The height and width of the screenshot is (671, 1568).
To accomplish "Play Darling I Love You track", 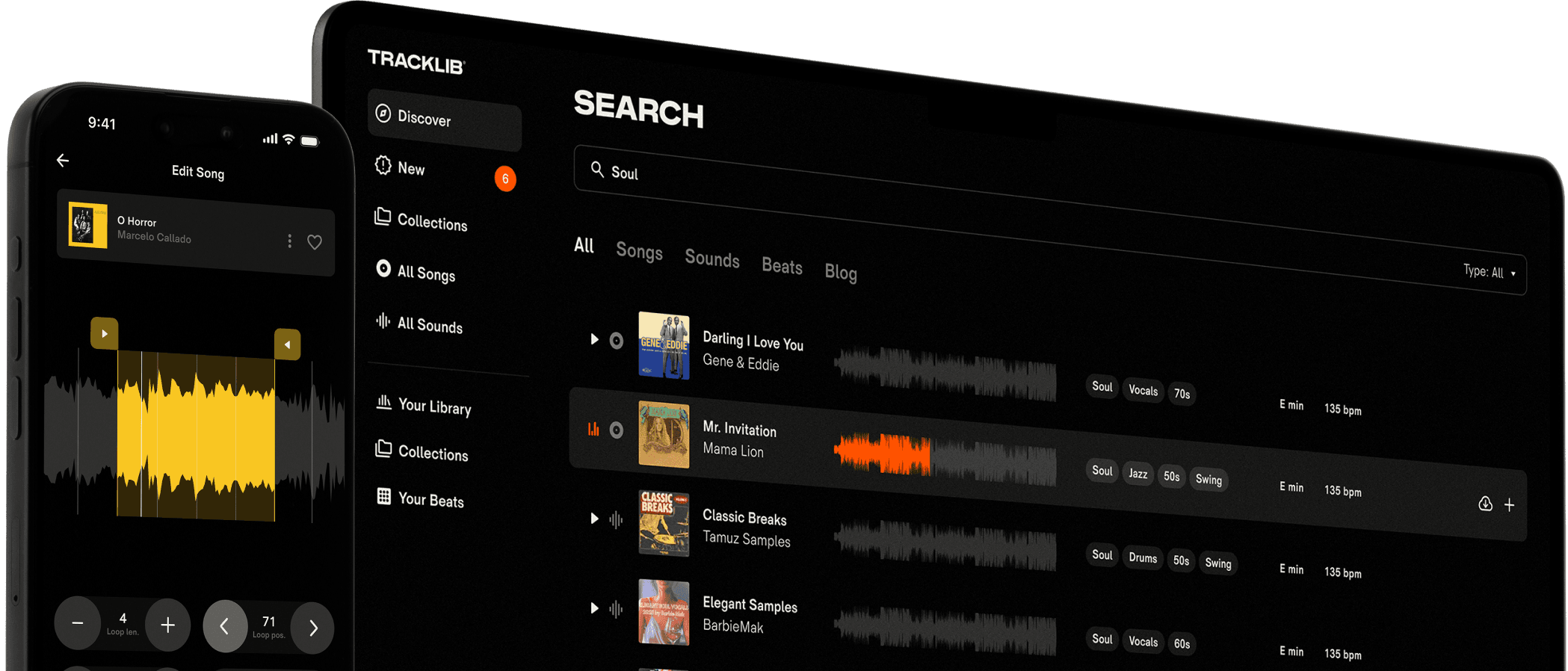I will 594,339.
